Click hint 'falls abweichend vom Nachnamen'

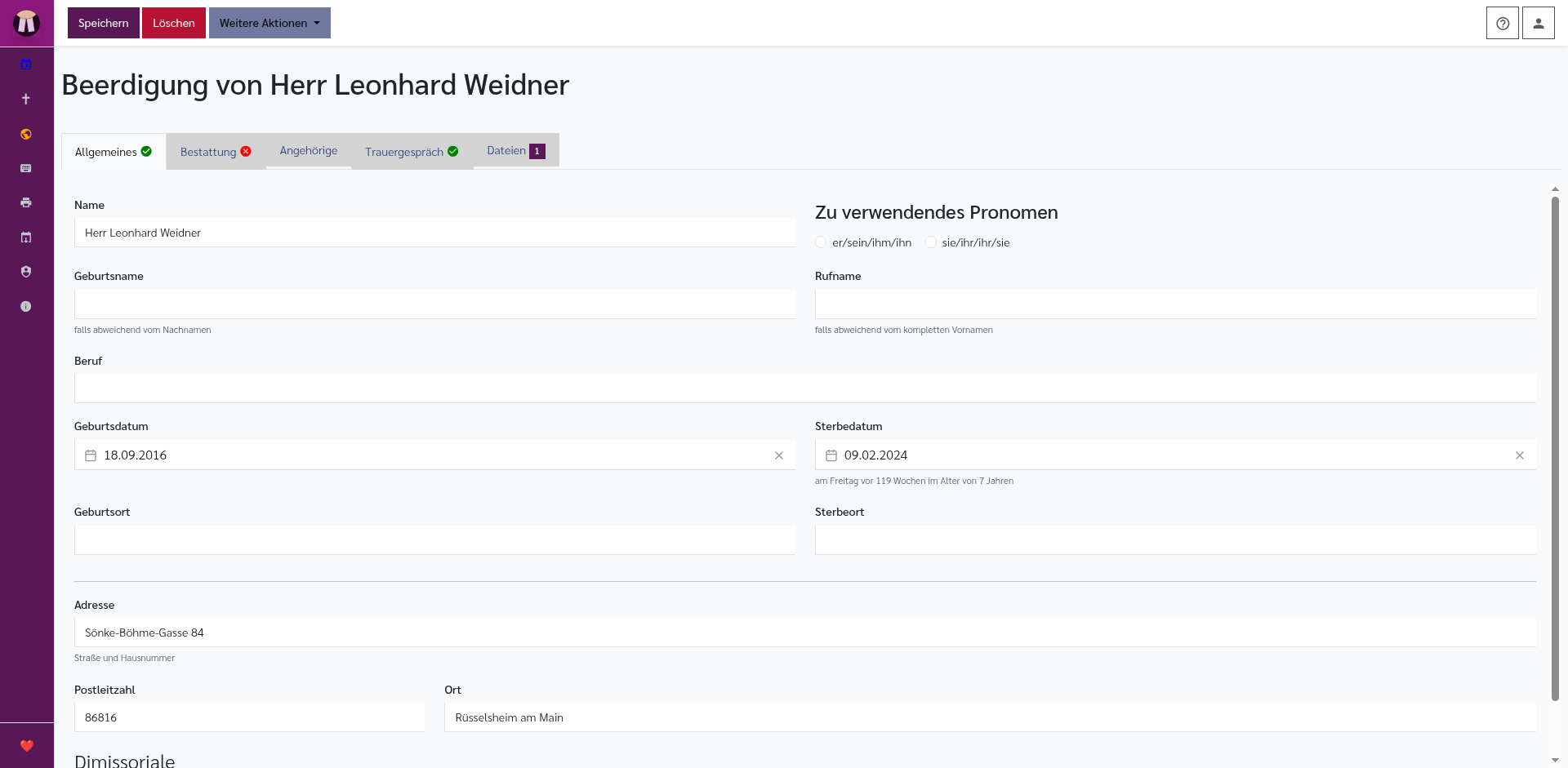142,330
